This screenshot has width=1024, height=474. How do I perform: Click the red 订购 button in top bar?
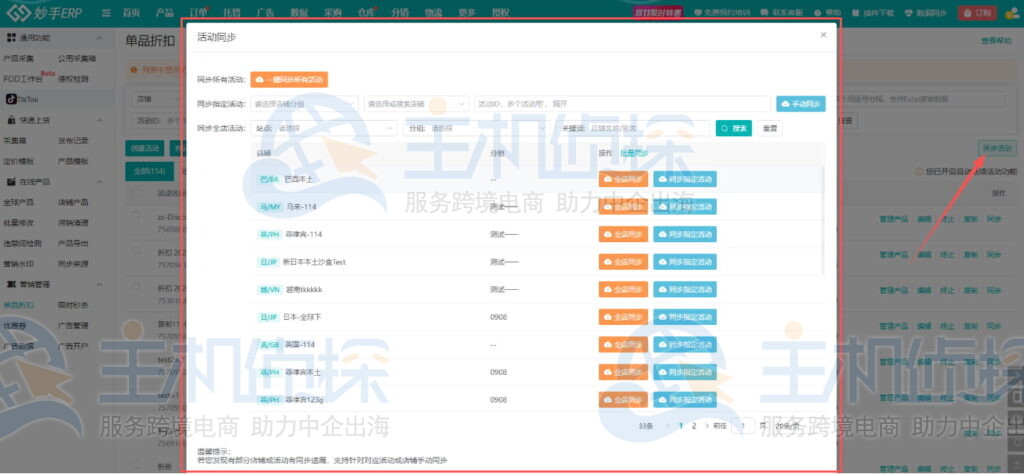click(978, 12)
